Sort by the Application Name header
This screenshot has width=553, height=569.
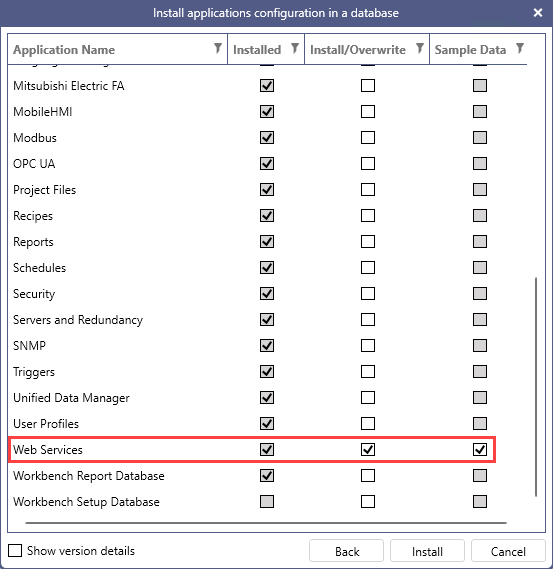(x=64, y=50)
